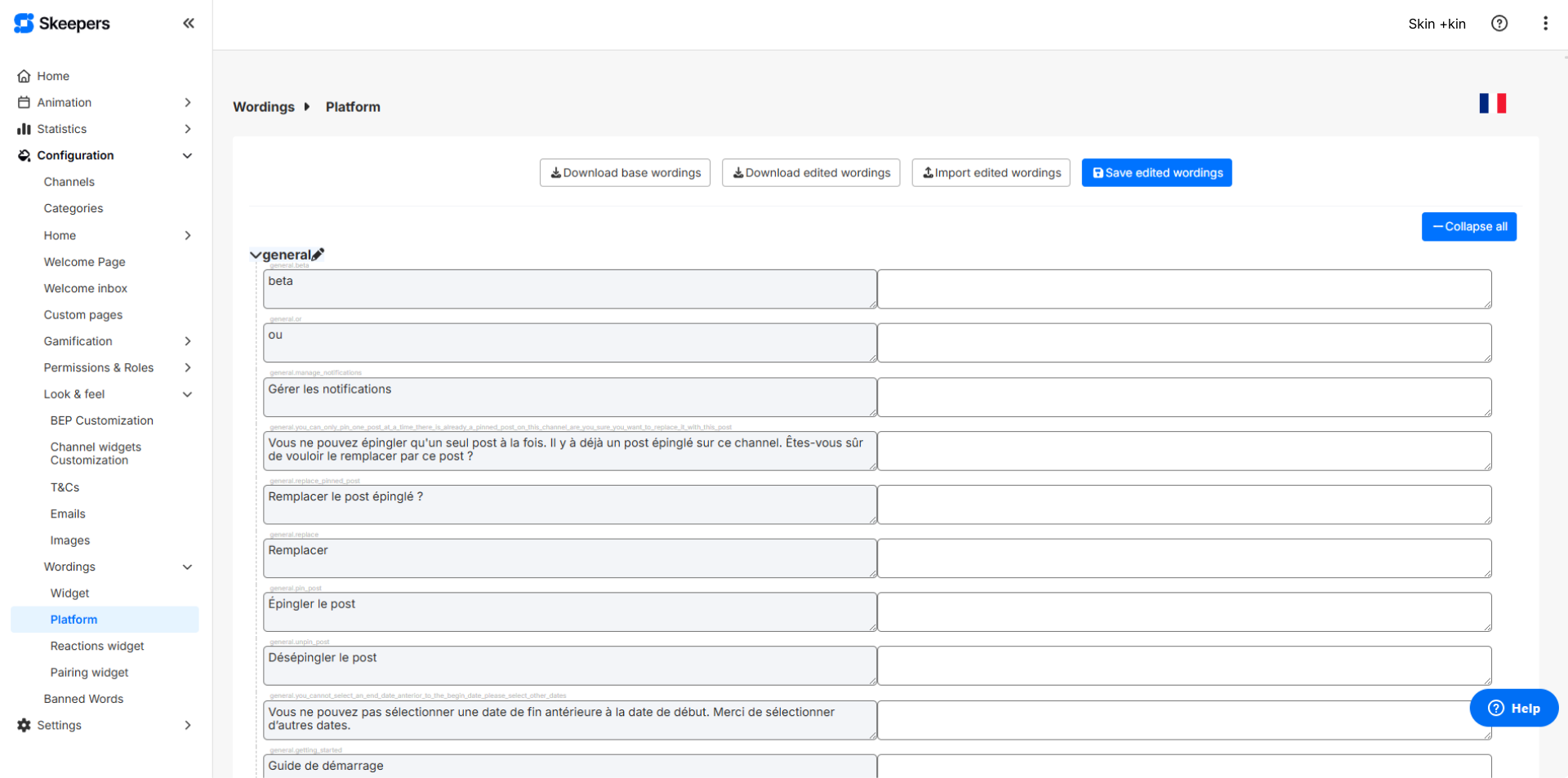The image size is (1568, 778).
Task: Go to Banned Words page
Action: click(x=83, y=699)
